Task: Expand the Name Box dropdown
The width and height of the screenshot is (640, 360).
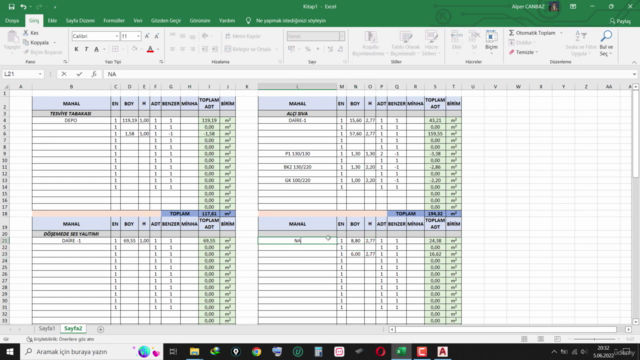Action: pos(40,74)
